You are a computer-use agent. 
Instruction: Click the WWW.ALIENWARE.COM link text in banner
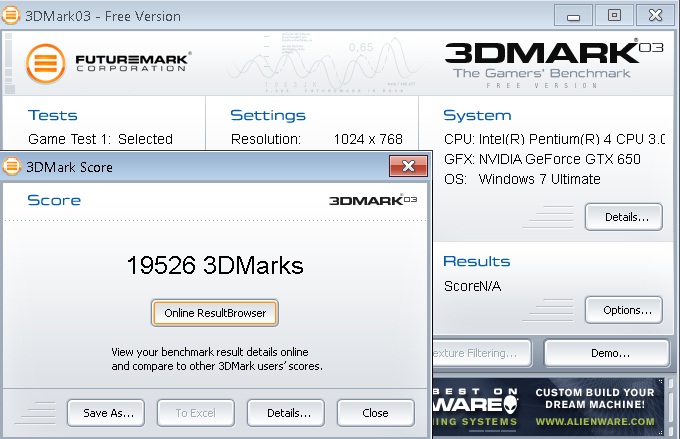(595, 421)
